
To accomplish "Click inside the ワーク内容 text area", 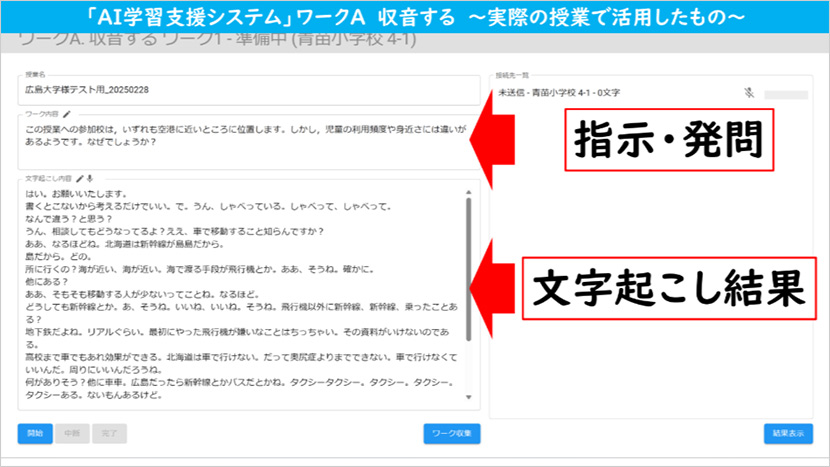I will [249, 142].
